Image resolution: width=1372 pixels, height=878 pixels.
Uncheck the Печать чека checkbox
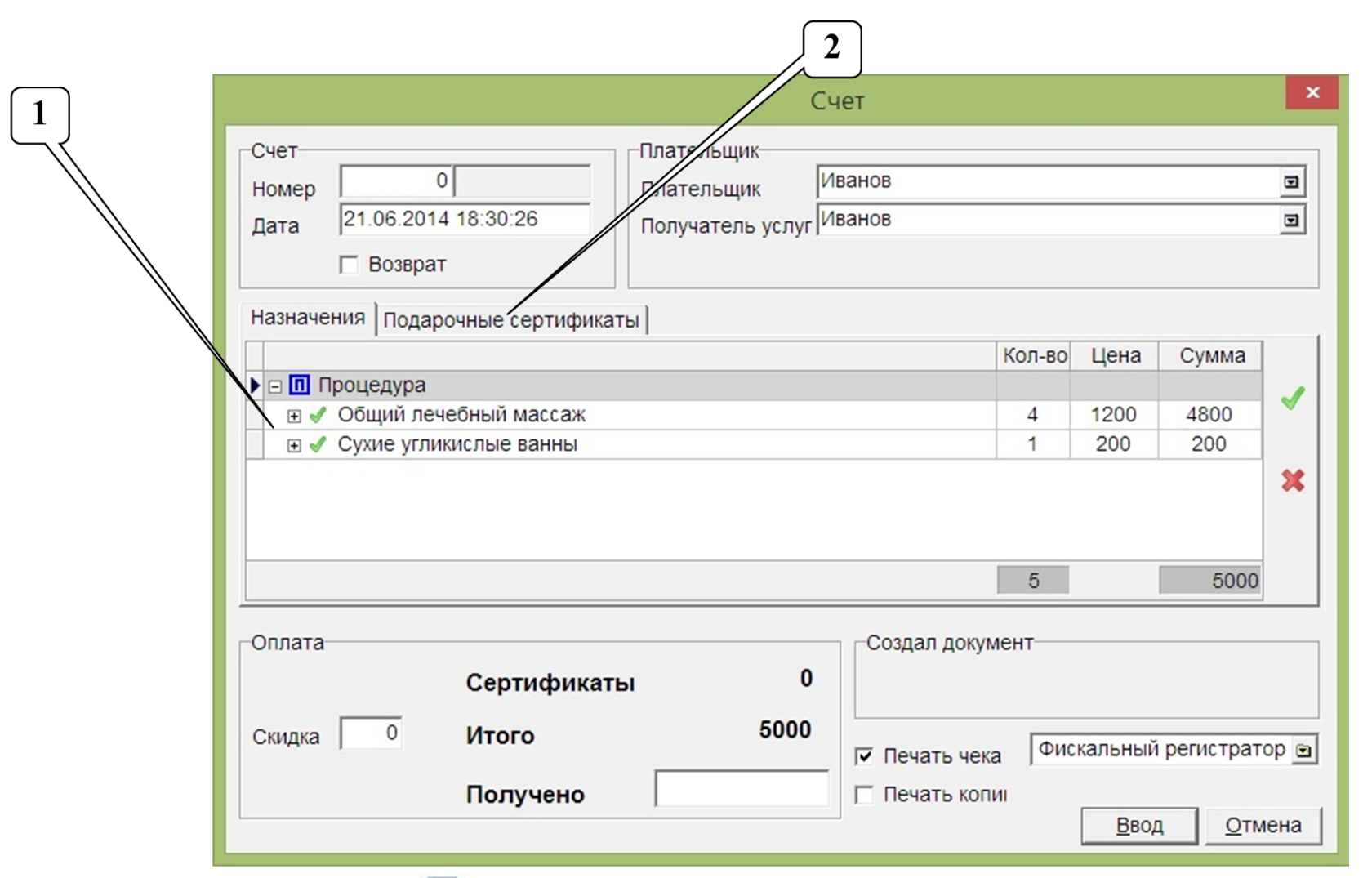864,755
